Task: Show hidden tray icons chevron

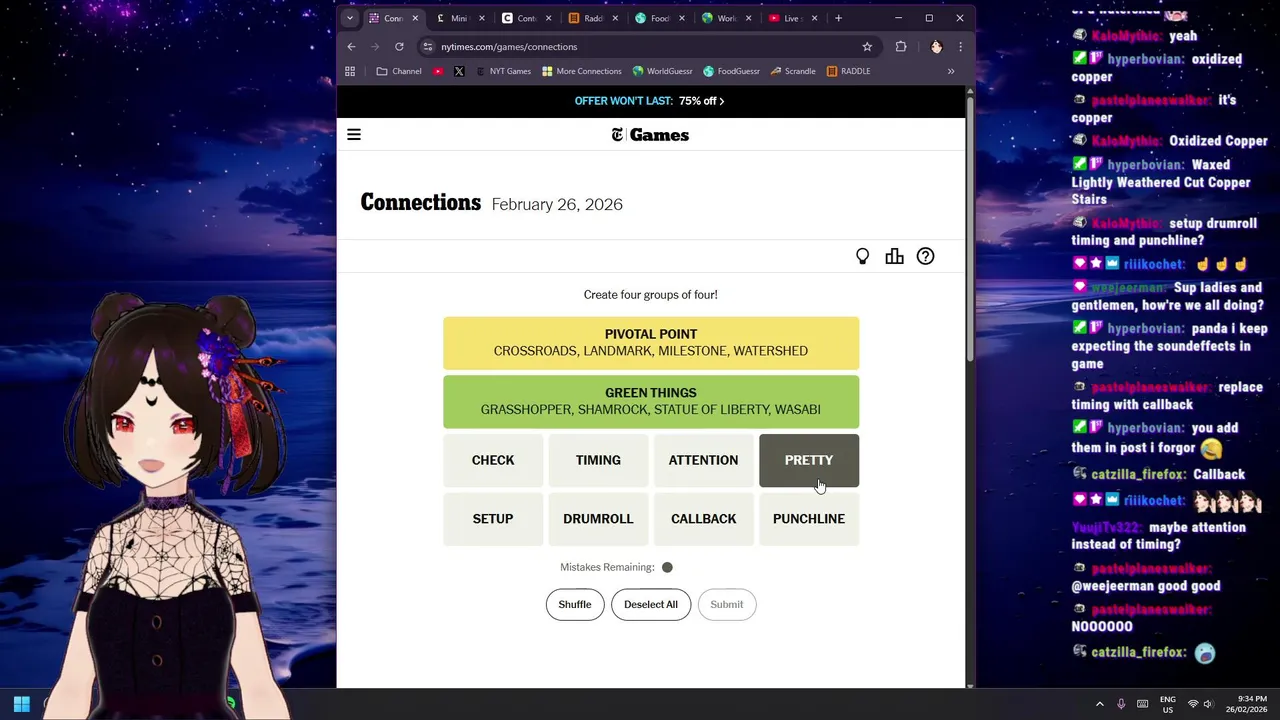Action: [1100, 704]
